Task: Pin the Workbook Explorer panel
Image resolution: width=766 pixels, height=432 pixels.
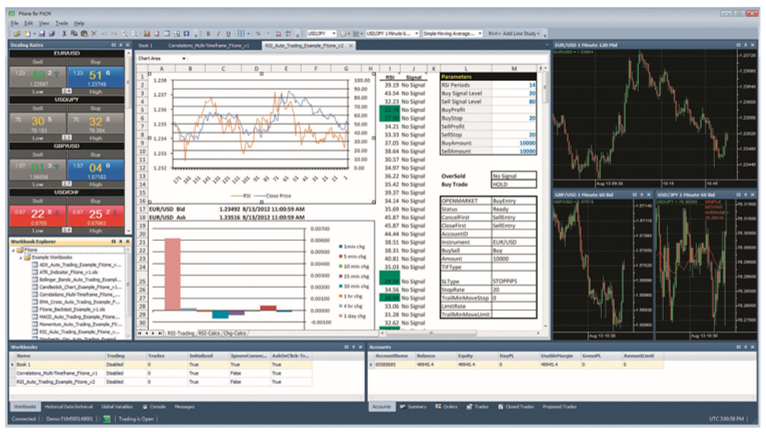Action: coord(121,241)
